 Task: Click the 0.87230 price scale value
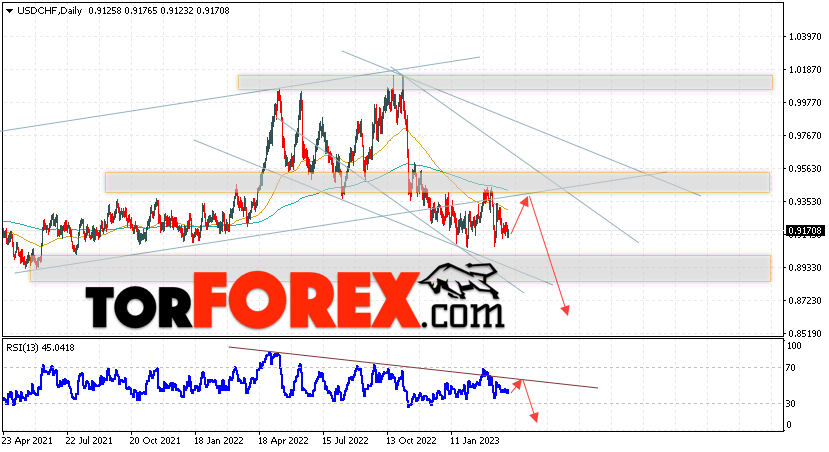click(805, 300)
